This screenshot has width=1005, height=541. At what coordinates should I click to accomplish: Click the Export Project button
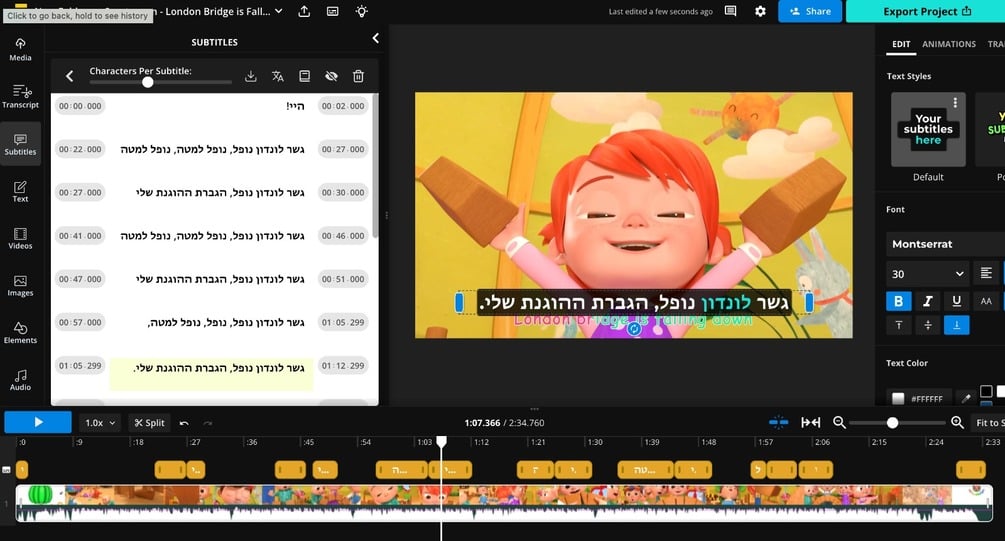(x=926, y=11)
